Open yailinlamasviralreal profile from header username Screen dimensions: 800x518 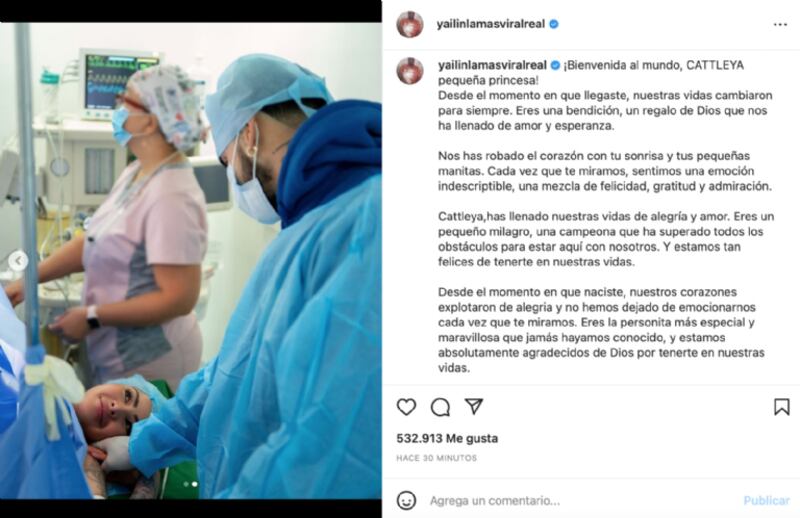[491, 24]
